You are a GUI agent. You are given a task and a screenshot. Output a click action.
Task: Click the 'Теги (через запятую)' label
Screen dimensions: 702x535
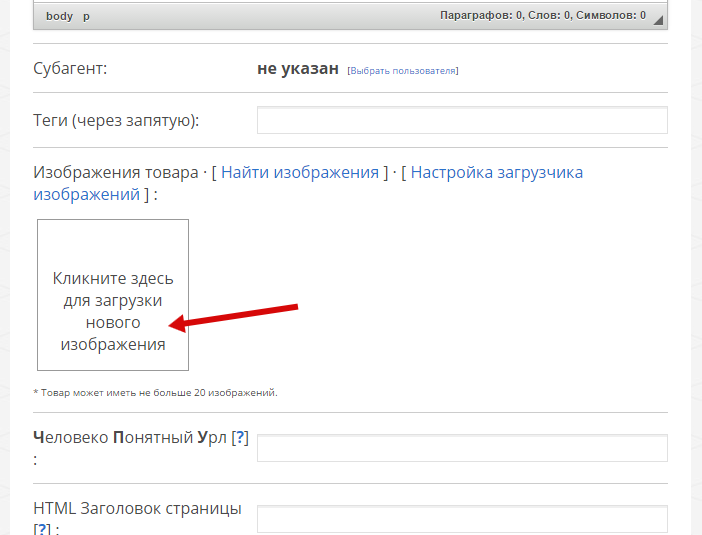(117, 121)
